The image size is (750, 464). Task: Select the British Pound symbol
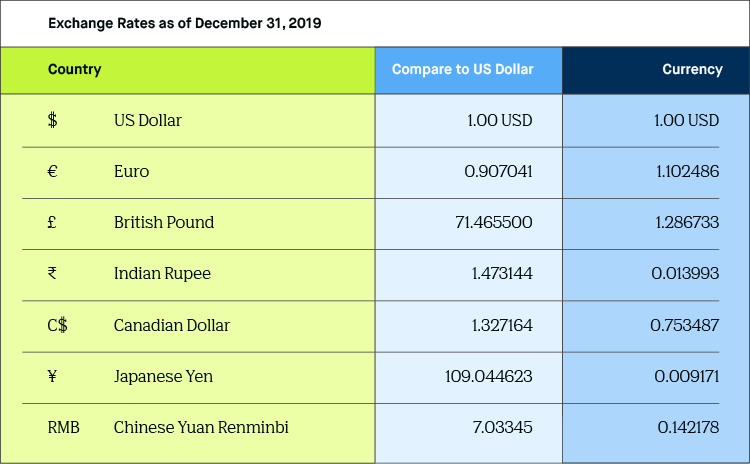tap(53, 223)
